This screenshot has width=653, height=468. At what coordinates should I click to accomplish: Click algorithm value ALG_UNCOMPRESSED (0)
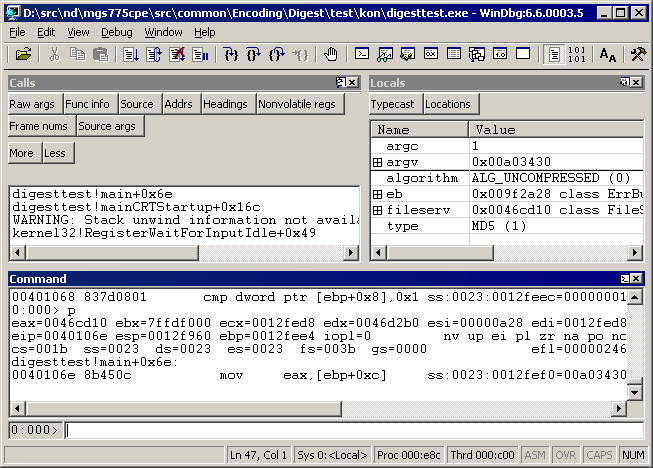tap(551, 178)
